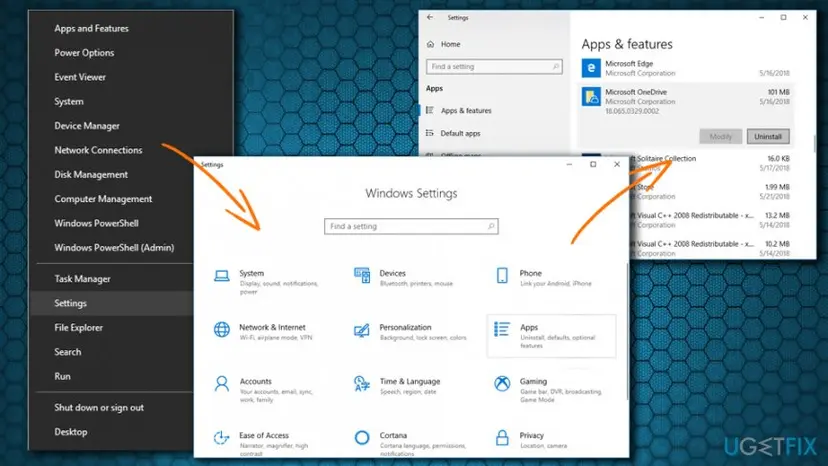Screen dimensions: 828x466
Task: Click the search magnifier in Apps settings sidebar
Action: 556,67
